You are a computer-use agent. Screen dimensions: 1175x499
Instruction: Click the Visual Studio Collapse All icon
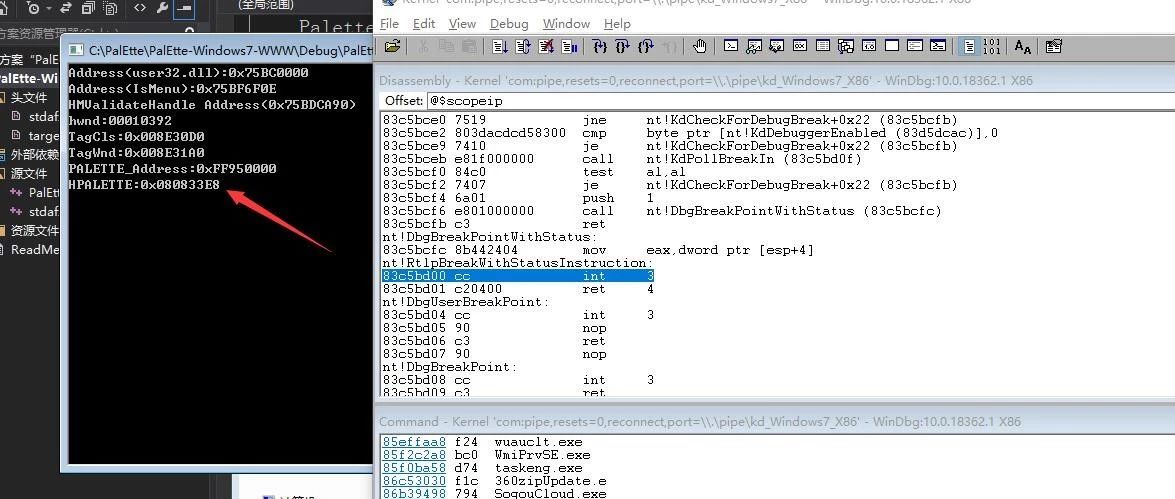tap(88, 8)
